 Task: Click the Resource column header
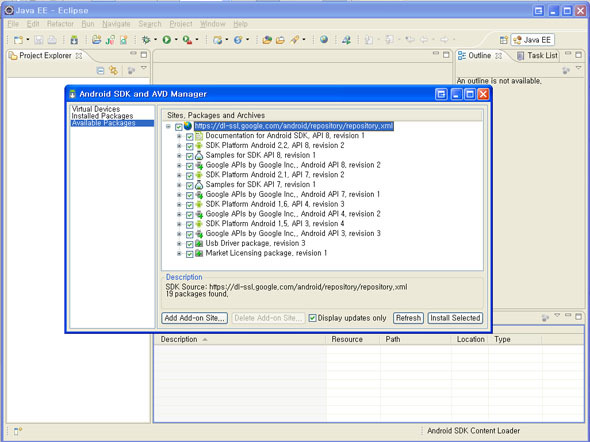(353, 339)
